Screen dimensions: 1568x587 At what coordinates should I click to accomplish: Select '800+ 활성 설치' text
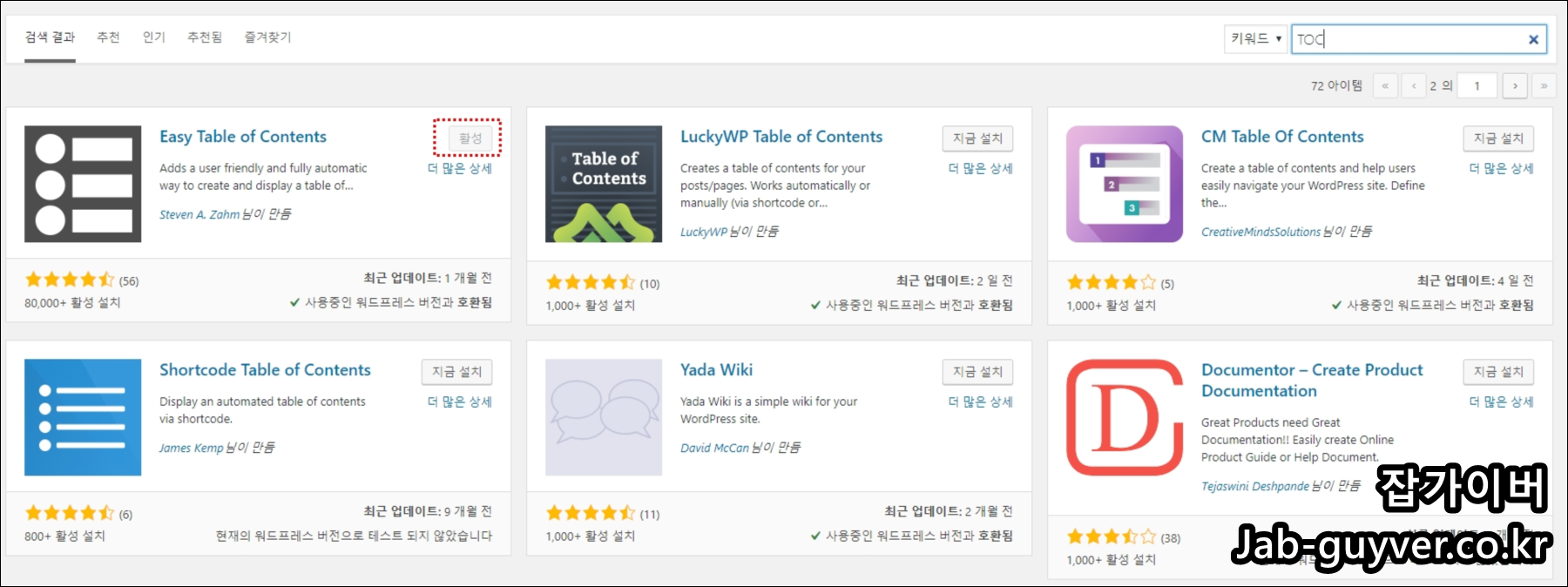[x=64, y=536]
